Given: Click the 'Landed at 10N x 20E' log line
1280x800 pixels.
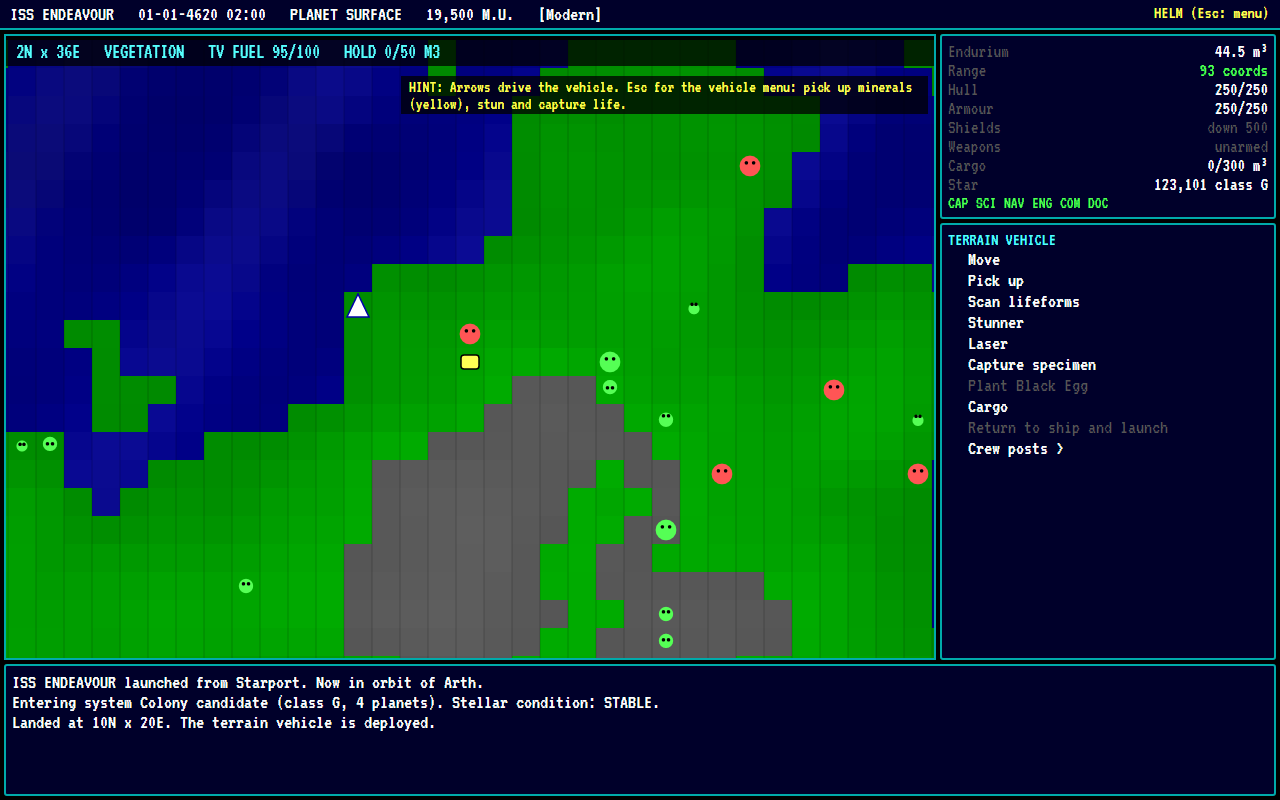Looking at the screenshot, I should pos(224,723).
